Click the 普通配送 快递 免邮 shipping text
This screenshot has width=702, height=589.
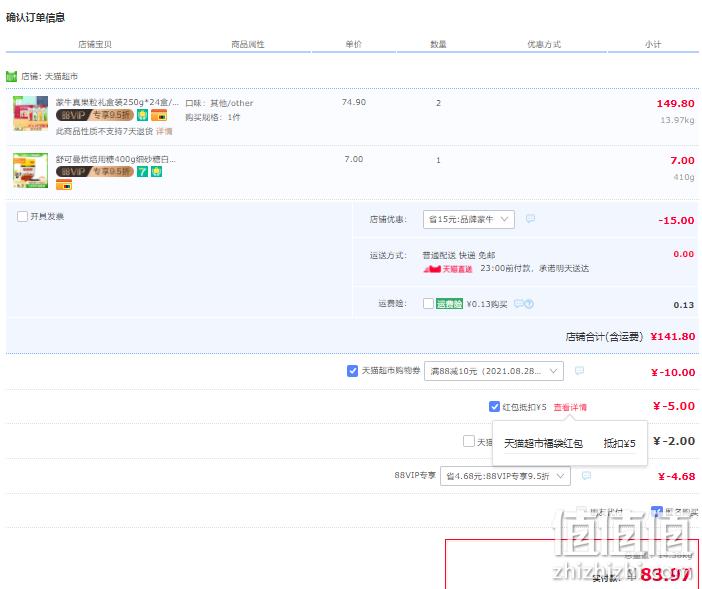458,255
